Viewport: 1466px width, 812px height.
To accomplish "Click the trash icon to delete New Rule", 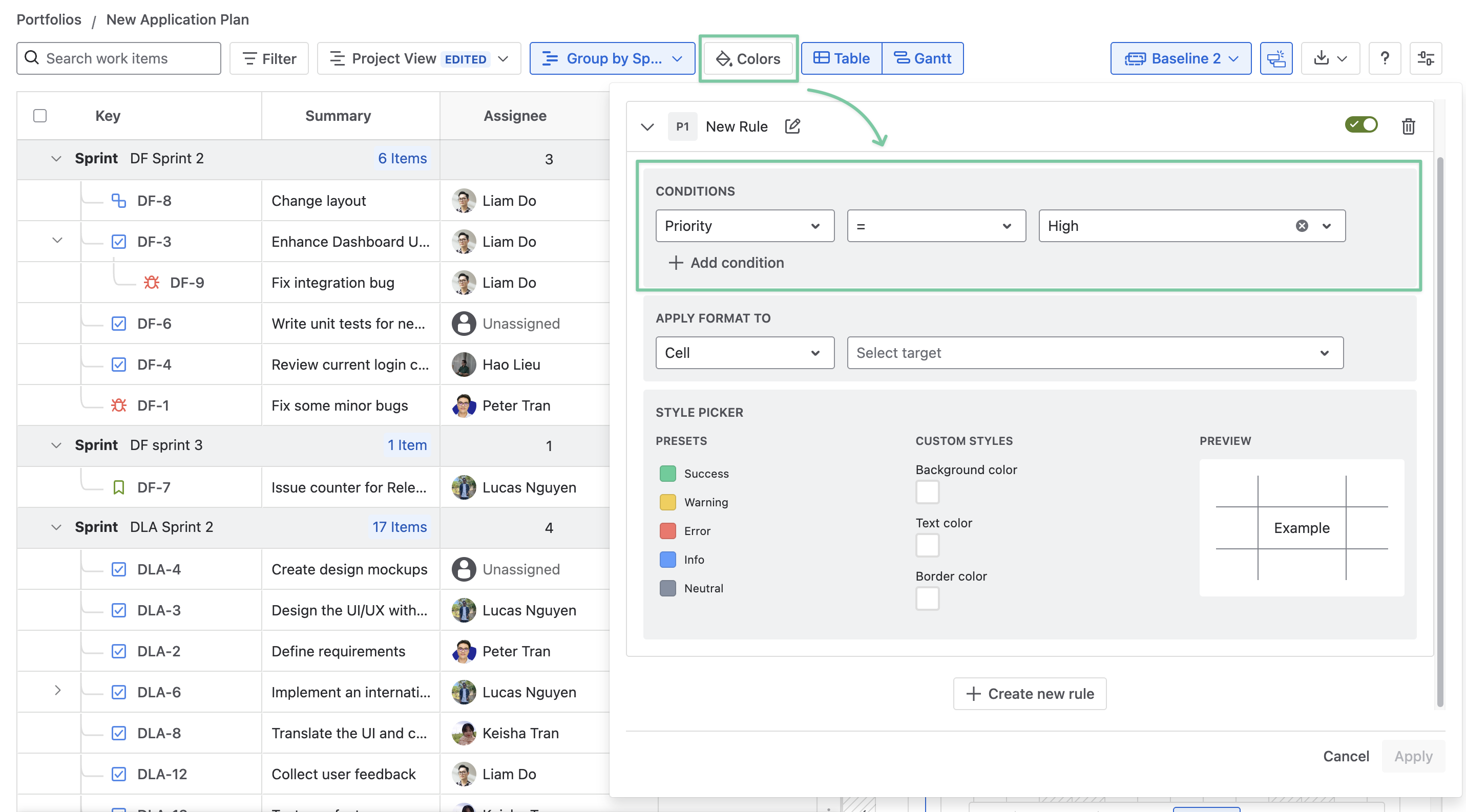I will click(x=1408, y=126).
